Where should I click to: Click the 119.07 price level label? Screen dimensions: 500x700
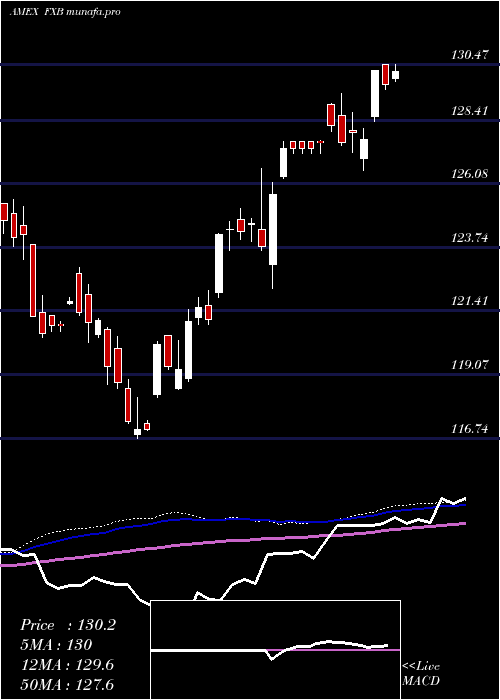[x=469, y=365]
